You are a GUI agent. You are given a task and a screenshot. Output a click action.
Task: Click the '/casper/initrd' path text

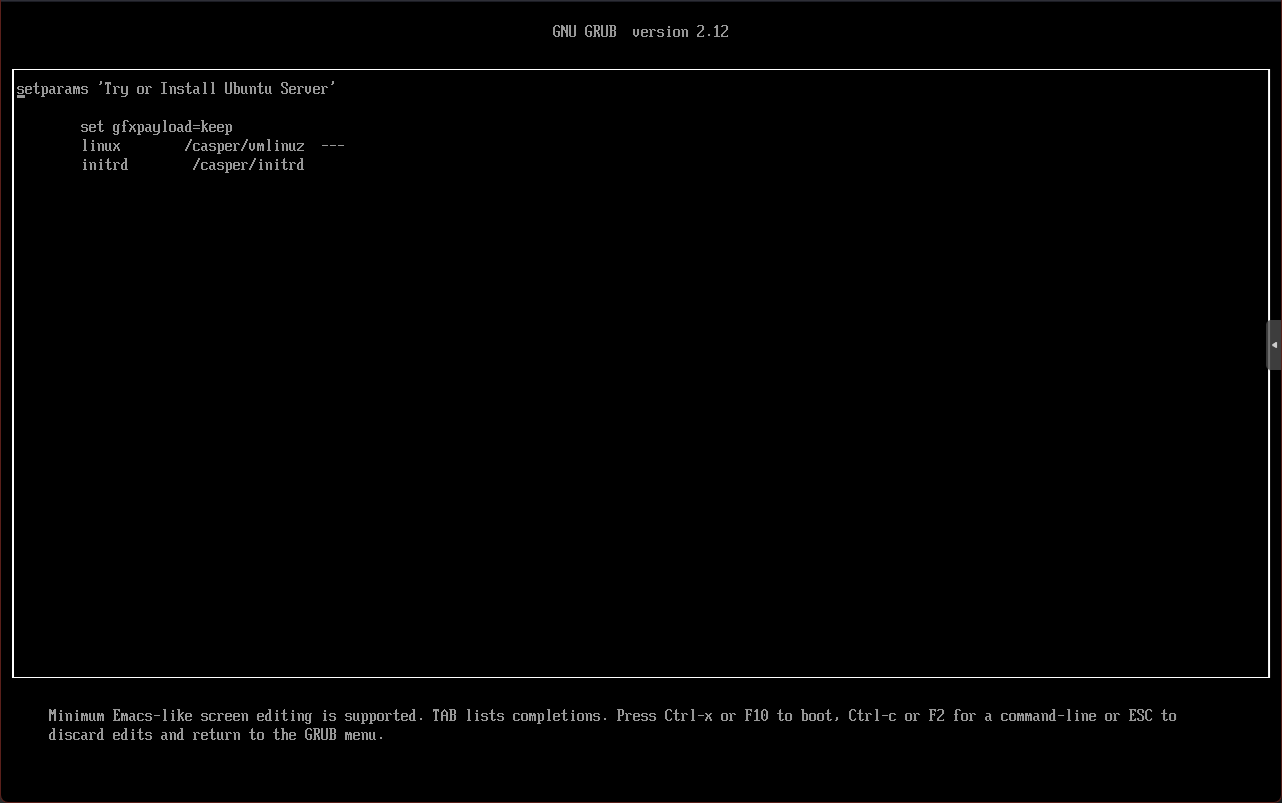(248, 165)
